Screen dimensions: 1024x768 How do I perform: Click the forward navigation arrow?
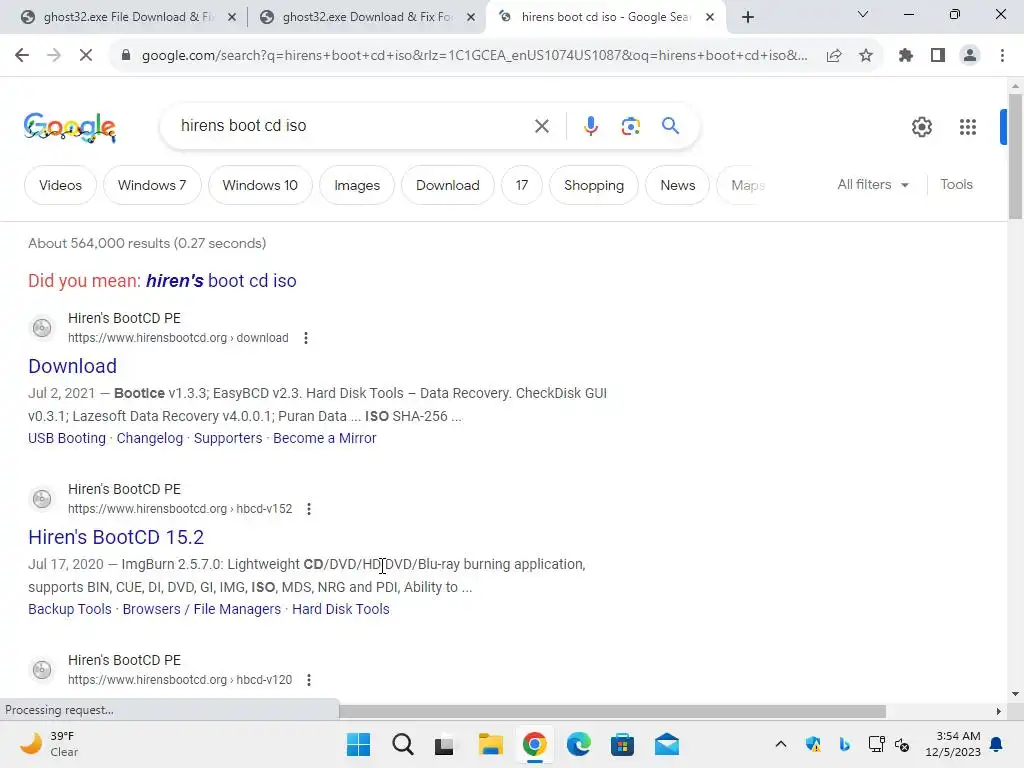pos(54,56)
